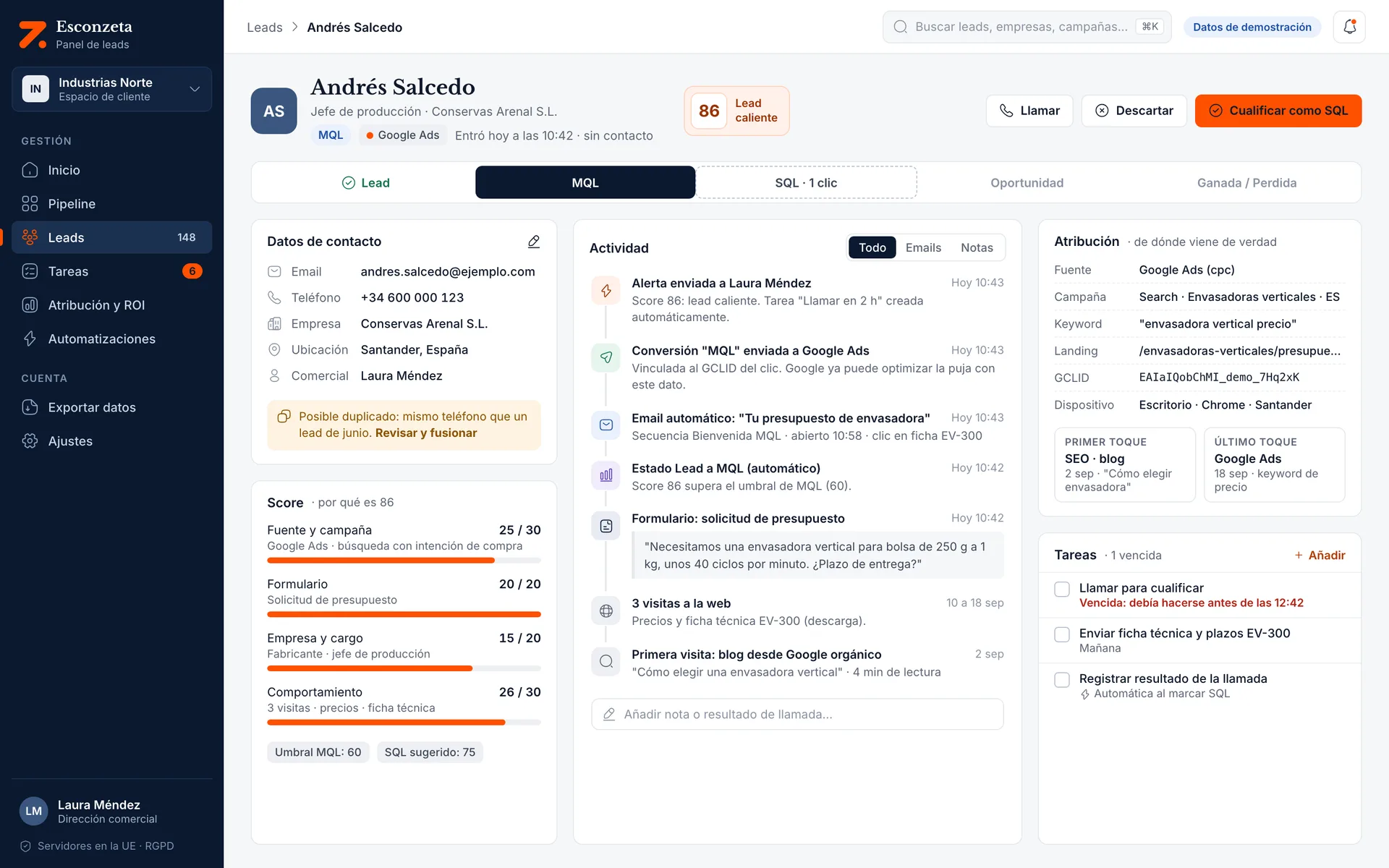Screen dimensions: 1389x868
Task: Check the Llamar para calificar task
Action: click(1062, 589)
